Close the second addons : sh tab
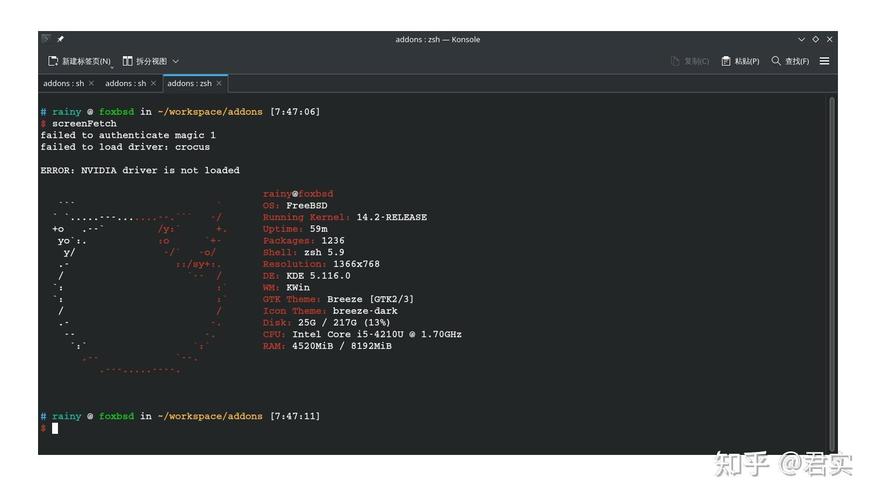The height and width of the screenshot is (500, 876). point(154,83)
